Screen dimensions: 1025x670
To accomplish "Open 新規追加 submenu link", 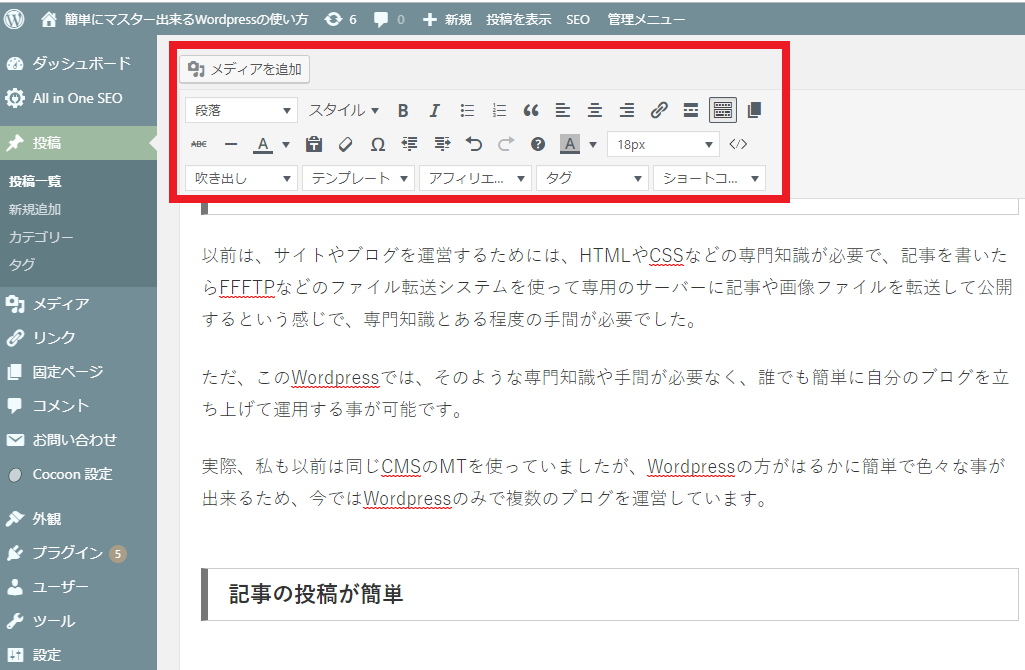I will coord(35,209).
